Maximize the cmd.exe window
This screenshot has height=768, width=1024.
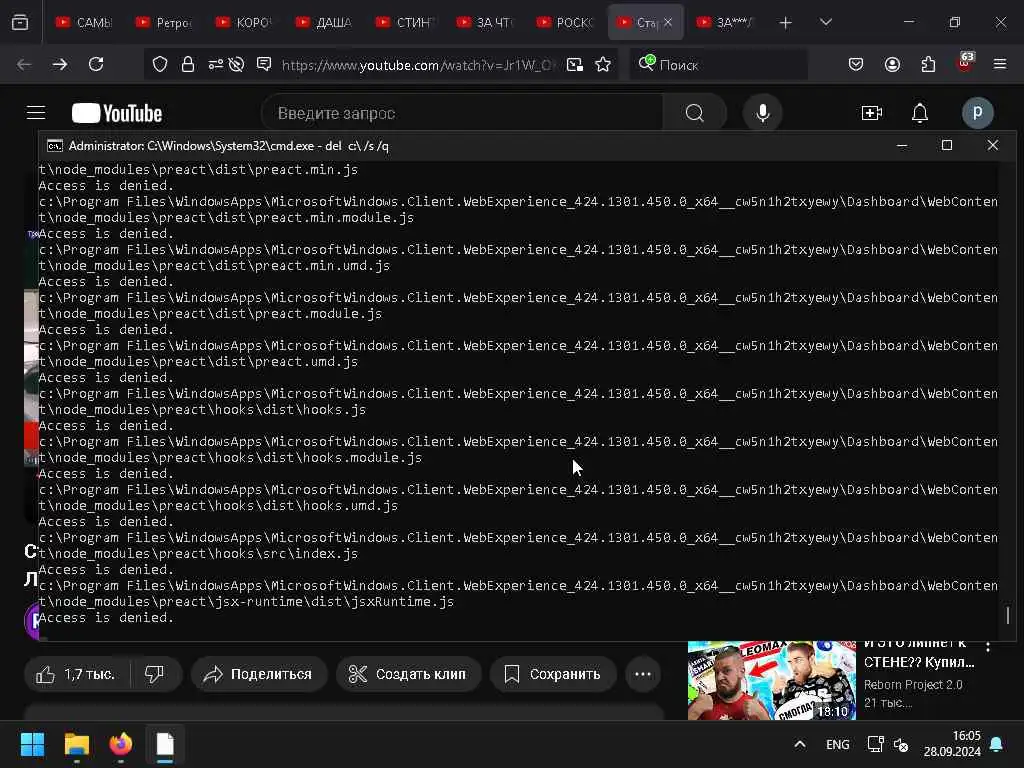pos(947,145)
